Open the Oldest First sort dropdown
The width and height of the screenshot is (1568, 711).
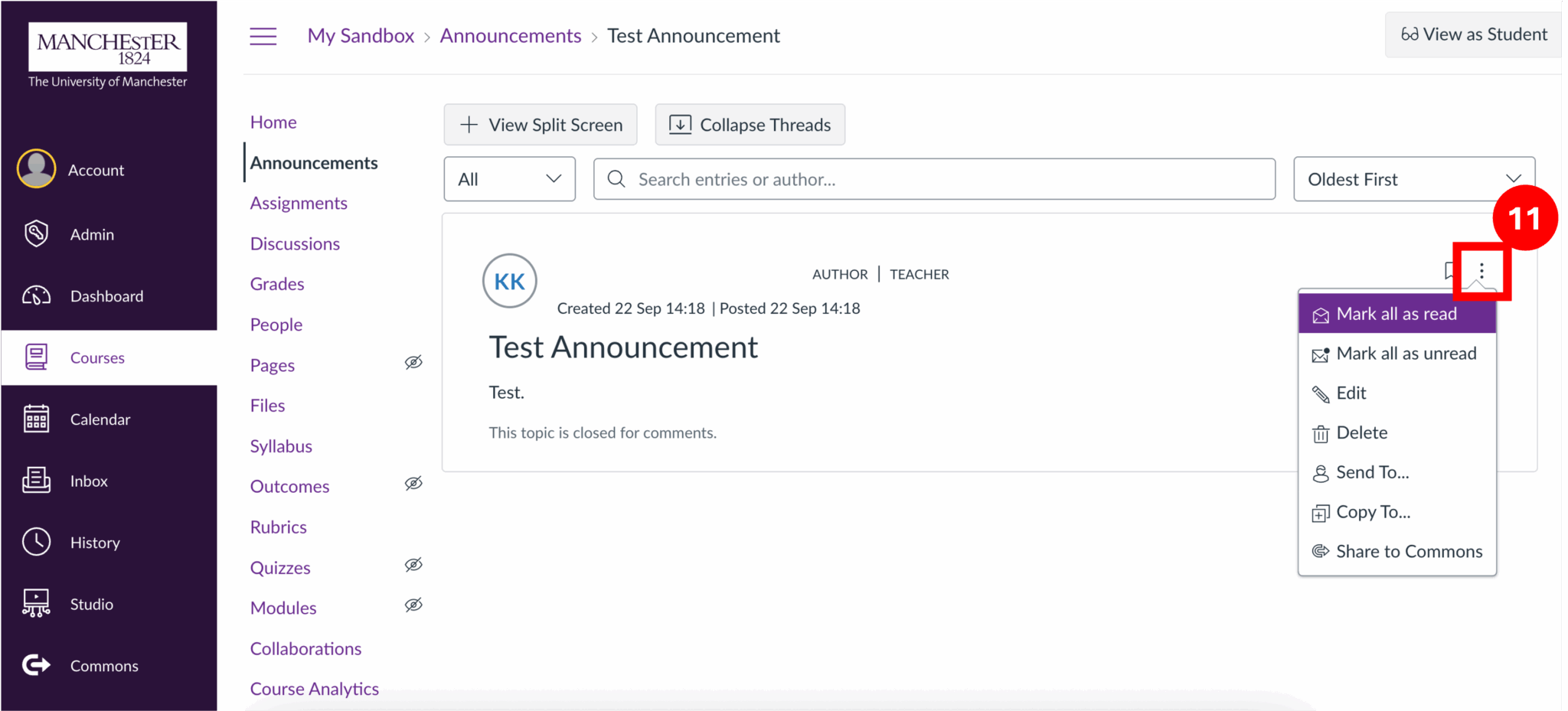(x=1413, y=178)
